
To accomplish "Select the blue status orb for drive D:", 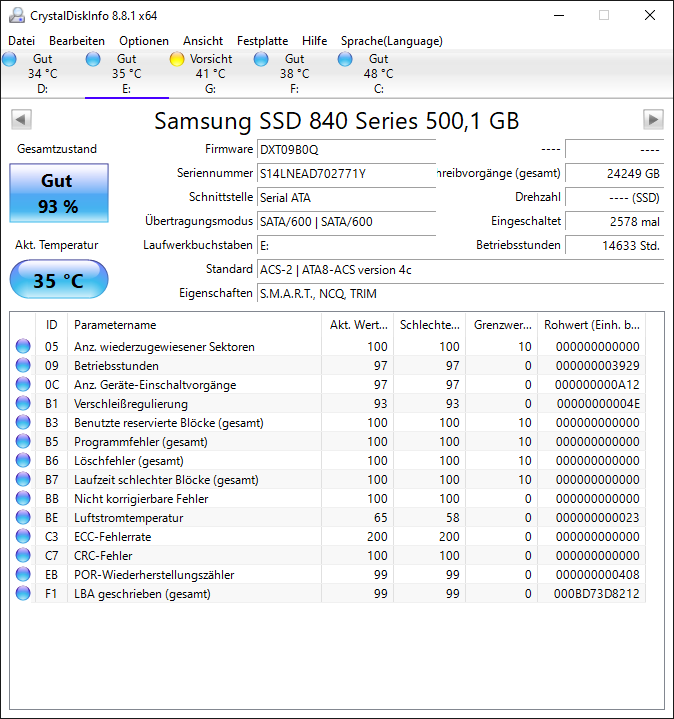I will pos(9,59).
